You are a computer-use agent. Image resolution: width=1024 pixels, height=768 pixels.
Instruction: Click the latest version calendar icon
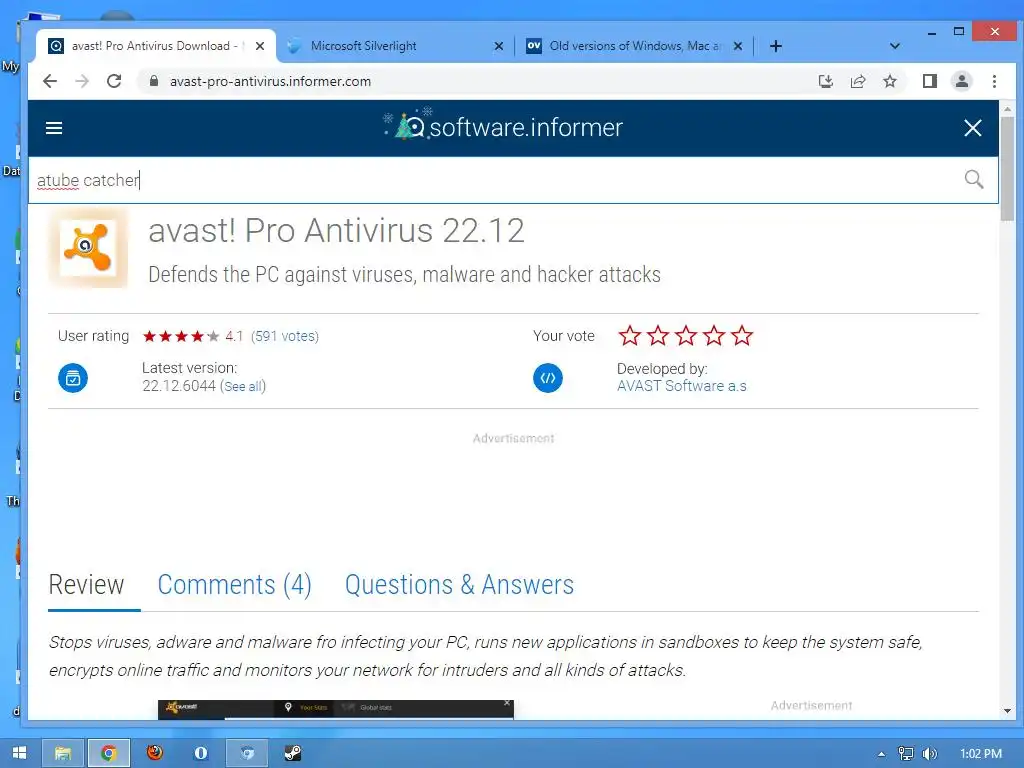pos(73,378)
